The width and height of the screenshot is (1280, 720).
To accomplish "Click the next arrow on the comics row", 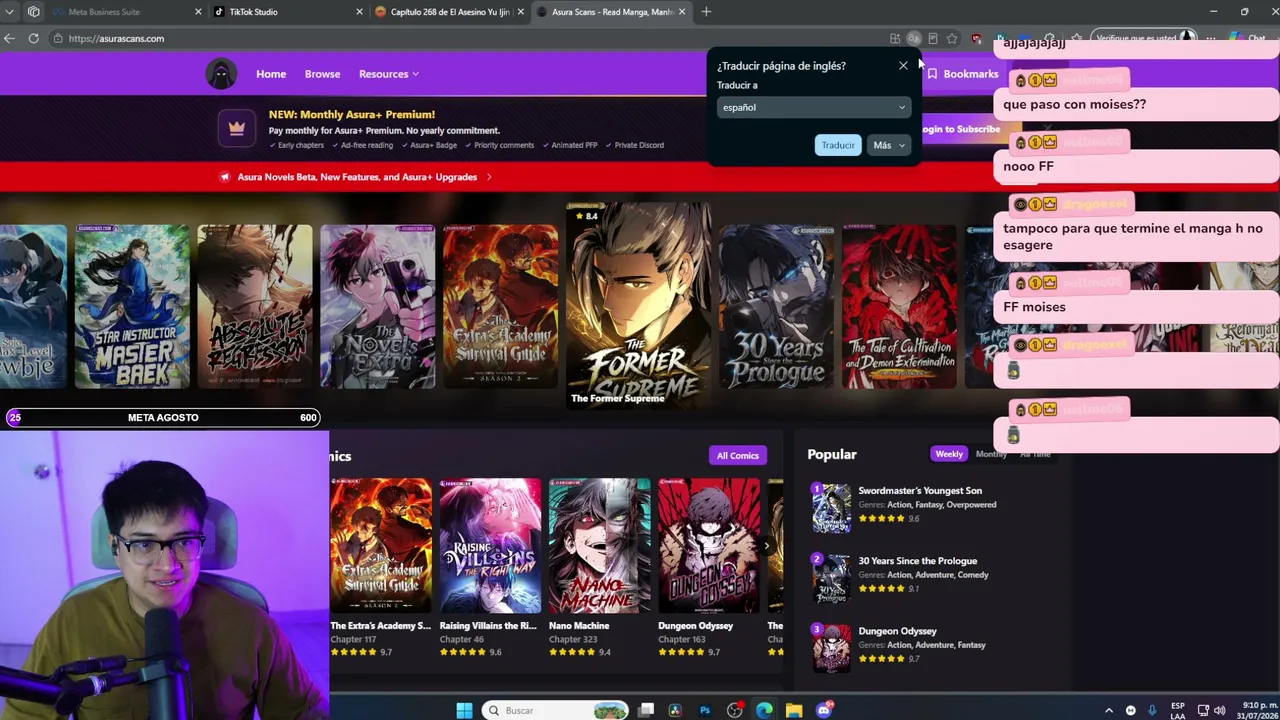I will (767, 546).
